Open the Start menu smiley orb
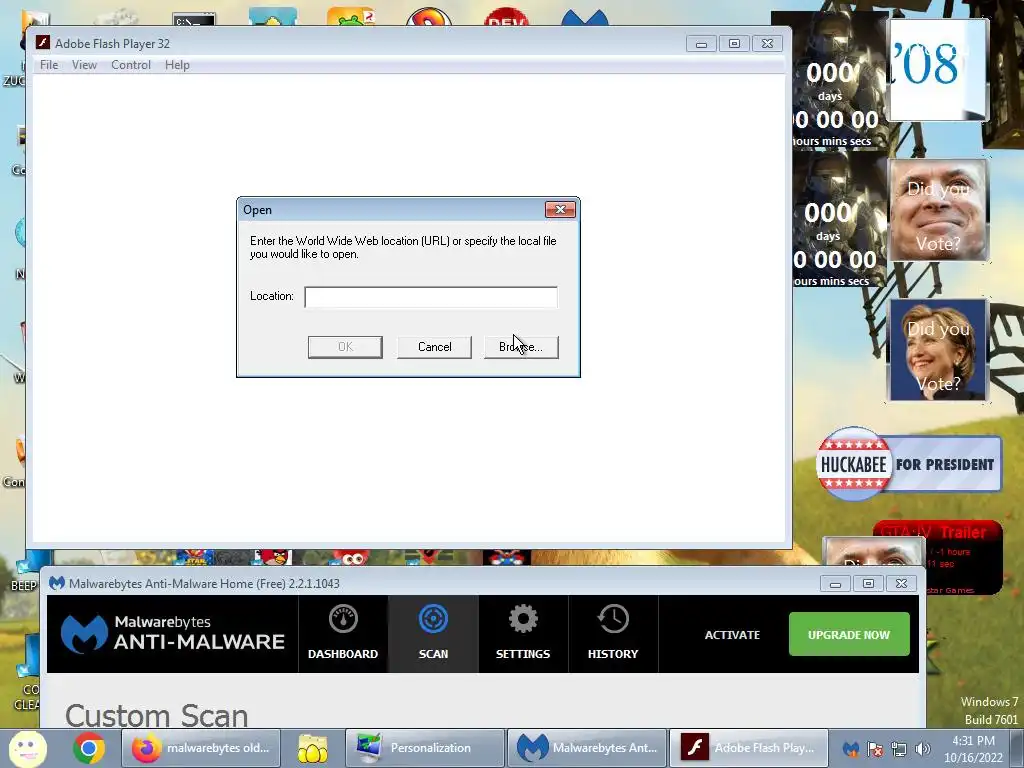Image resolution: width=1024 pixels, height=768 pixels. click(x=28, y=748)
